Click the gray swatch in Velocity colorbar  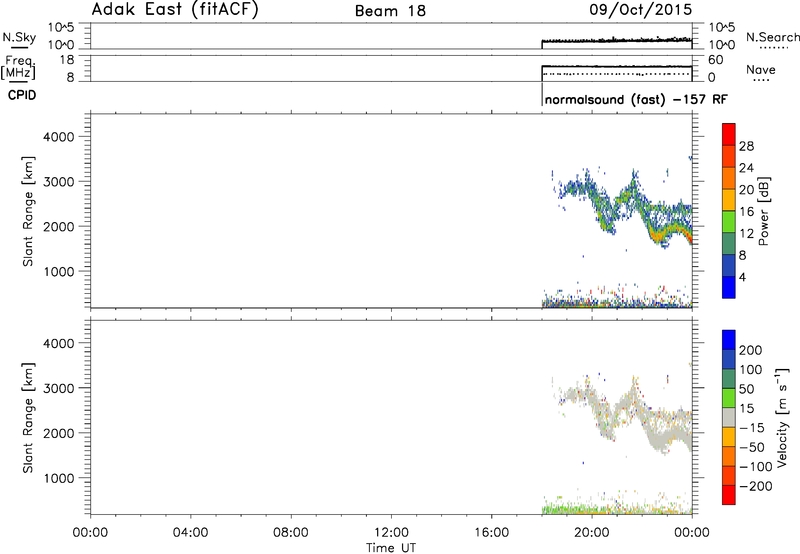729,417
